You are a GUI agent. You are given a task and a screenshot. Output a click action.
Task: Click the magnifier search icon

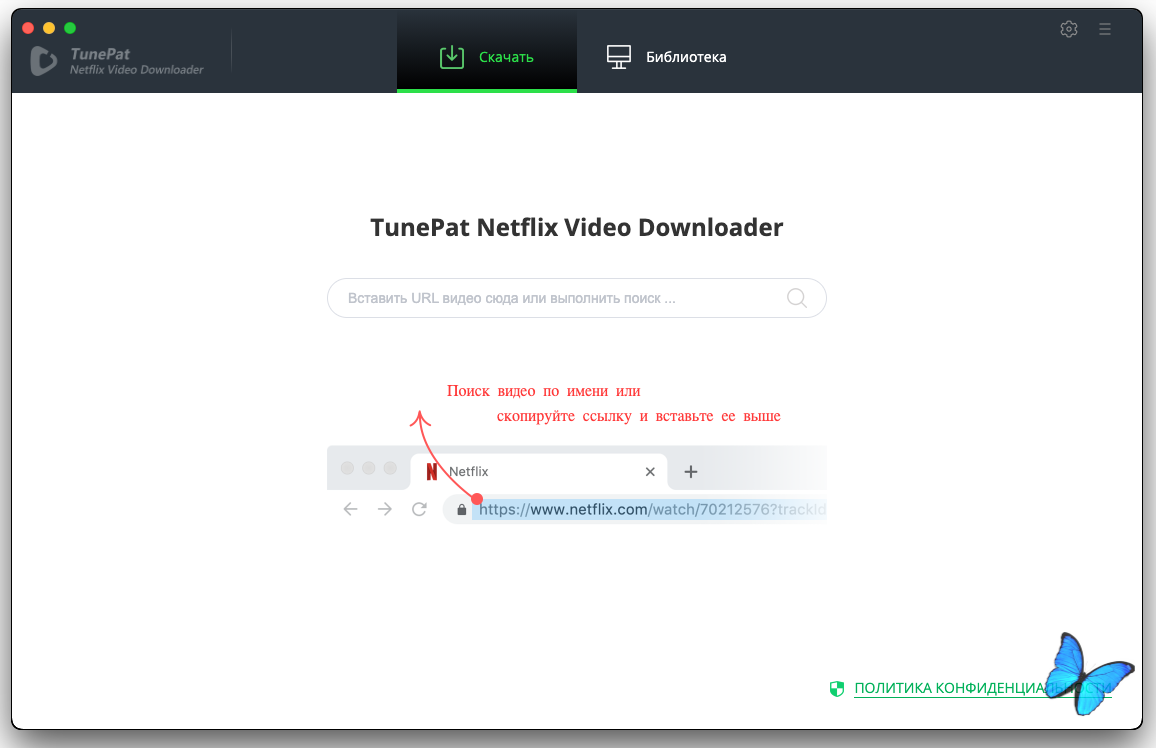point(797,298)
